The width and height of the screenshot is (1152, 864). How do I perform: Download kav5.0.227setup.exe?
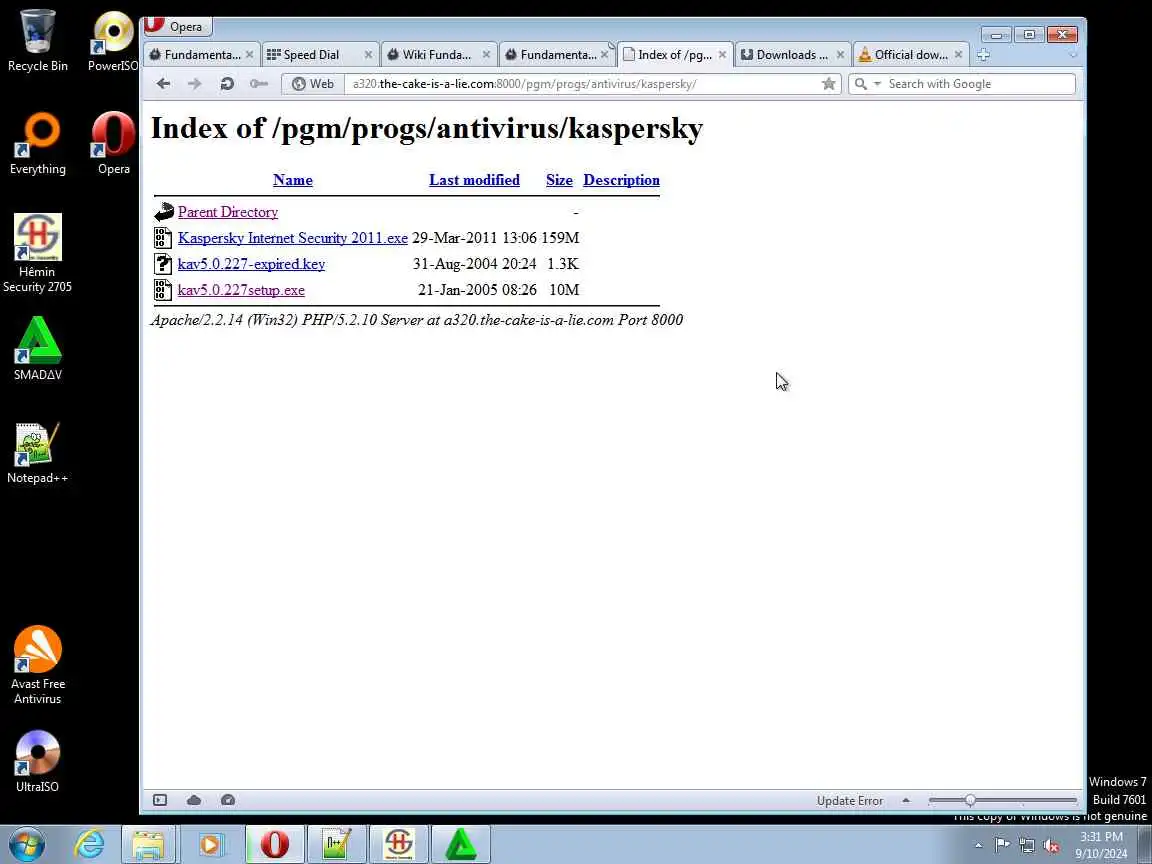tap(241, 289)
